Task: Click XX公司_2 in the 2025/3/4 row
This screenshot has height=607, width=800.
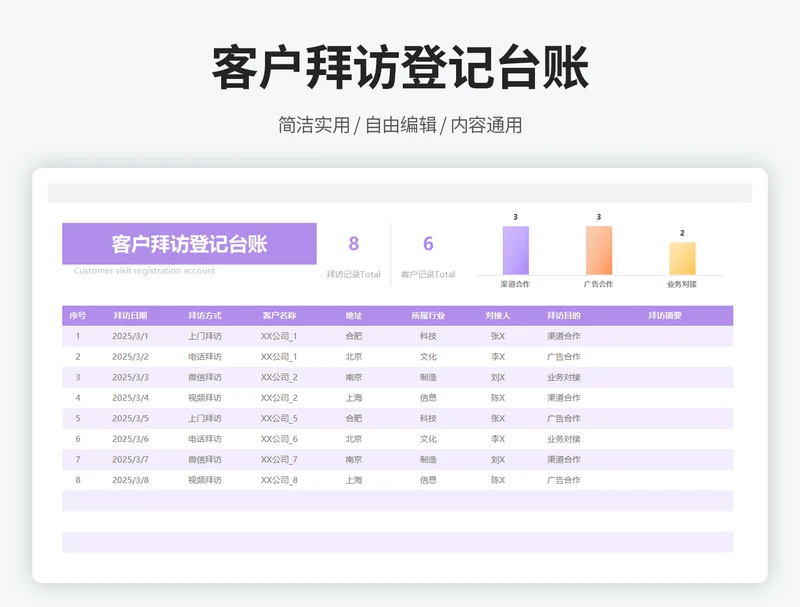Action: coord(279,398)
